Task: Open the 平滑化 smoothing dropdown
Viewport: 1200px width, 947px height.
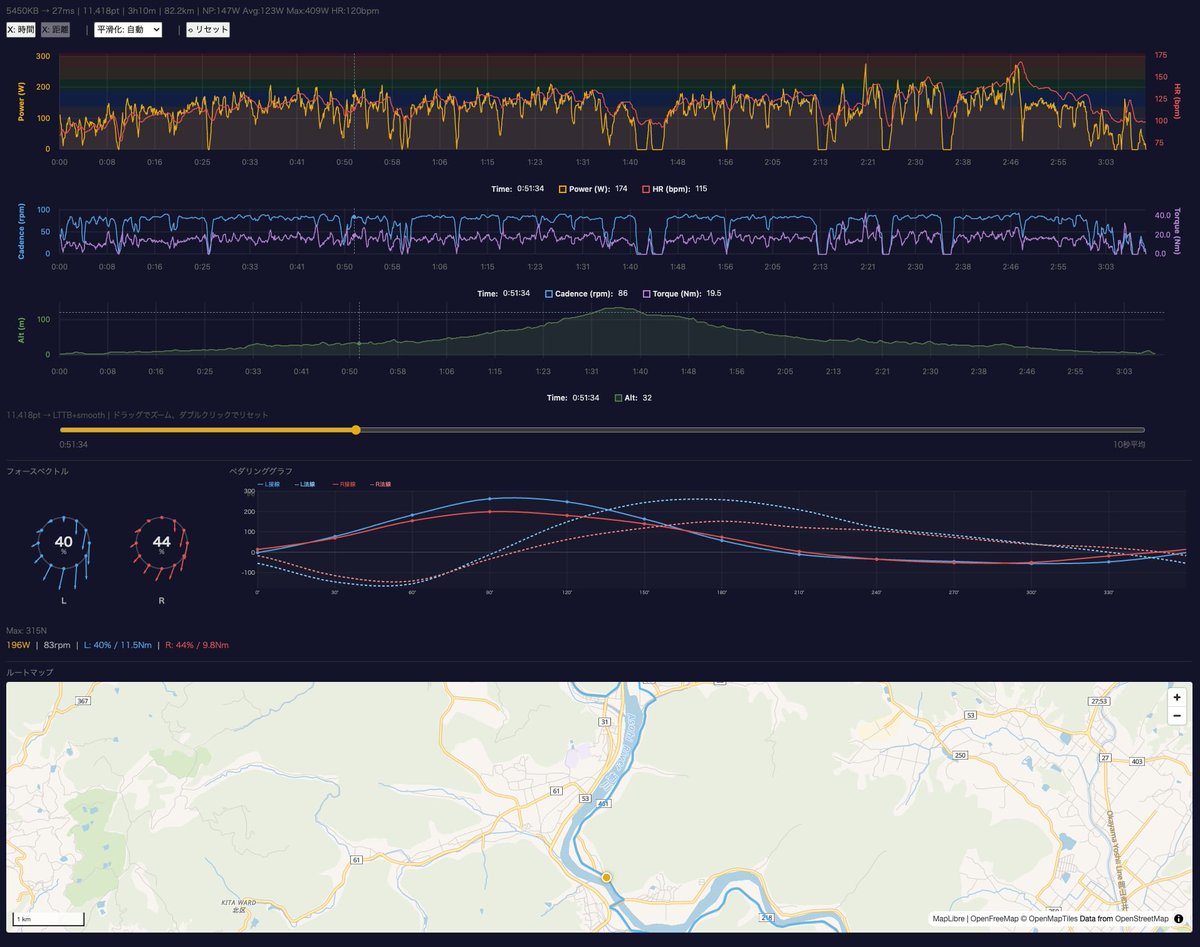Action: point(128,30)
